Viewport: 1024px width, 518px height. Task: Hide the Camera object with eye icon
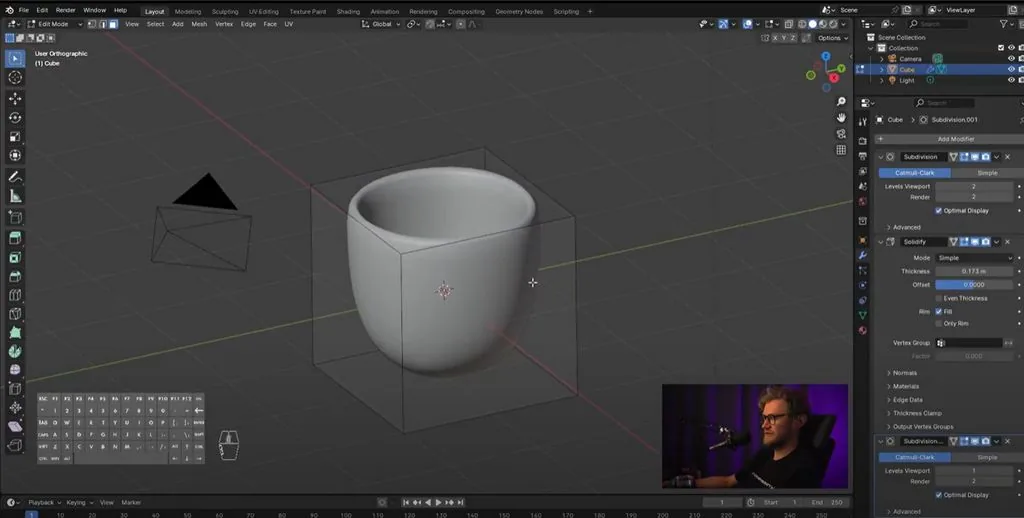point(1011,59)
